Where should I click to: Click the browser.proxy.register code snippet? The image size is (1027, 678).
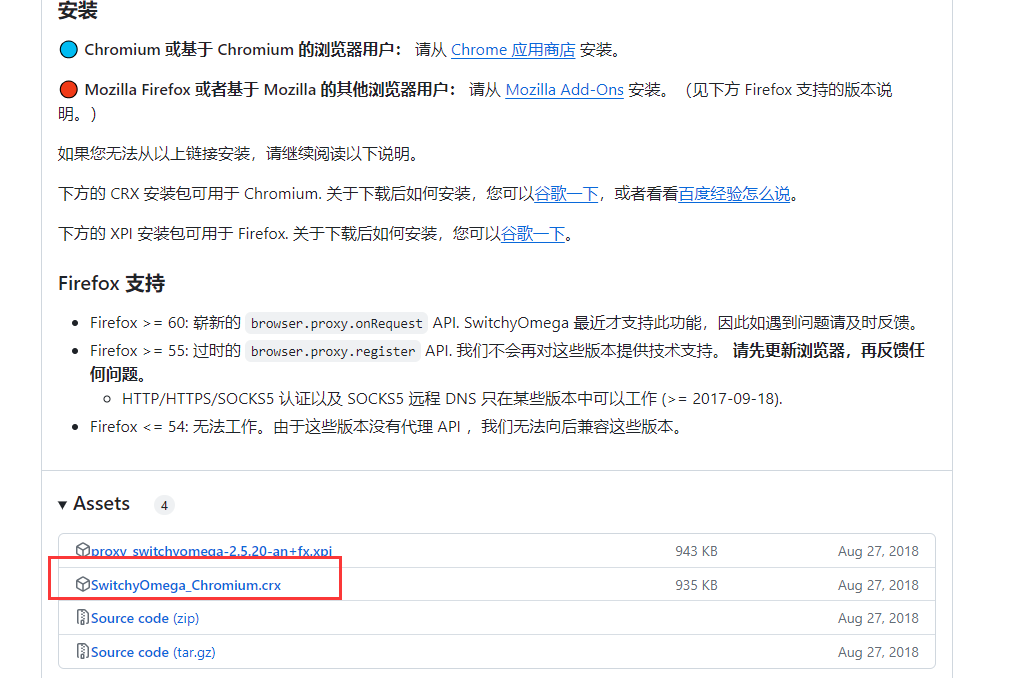333,351
